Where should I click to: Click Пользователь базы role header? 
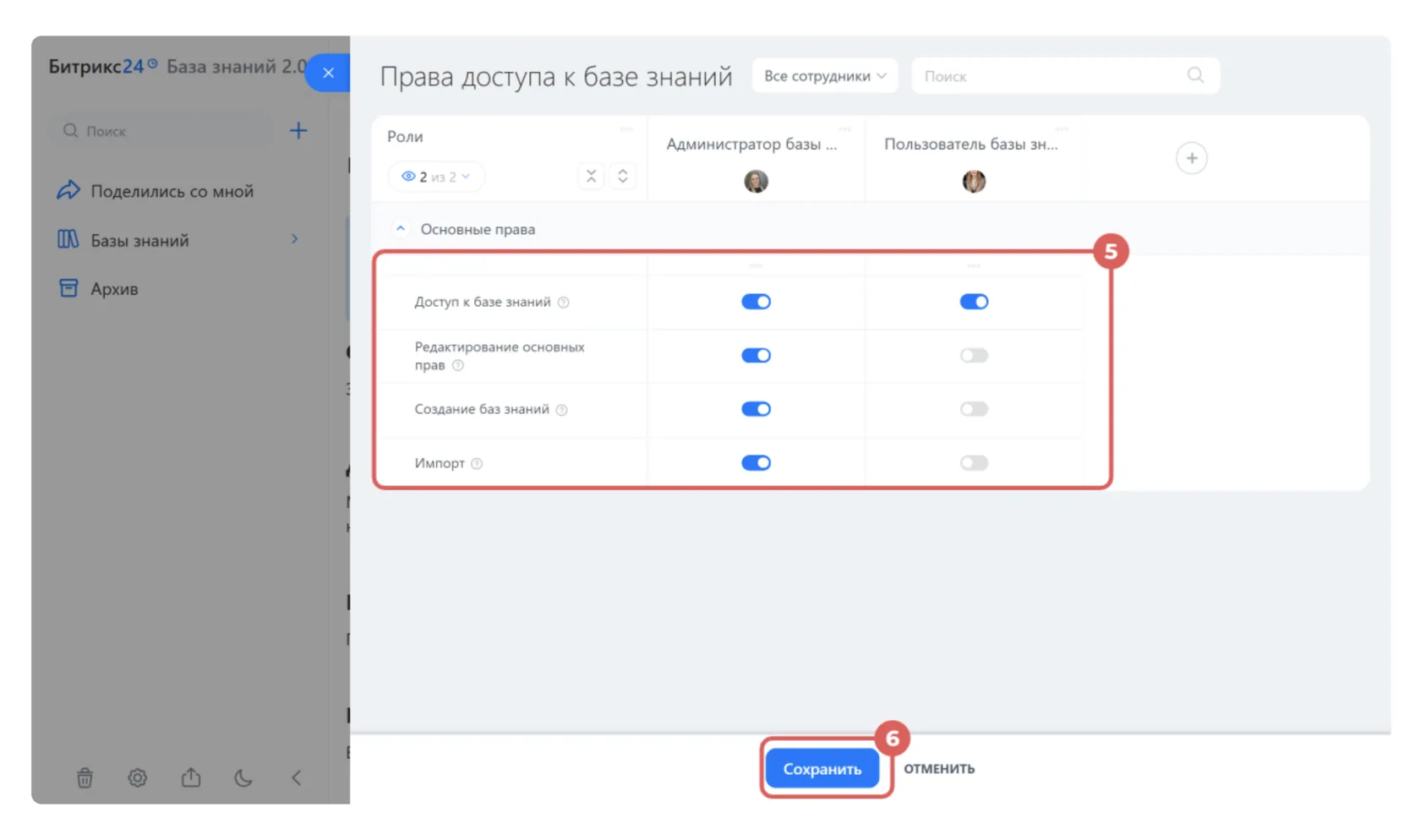[971, 144]
